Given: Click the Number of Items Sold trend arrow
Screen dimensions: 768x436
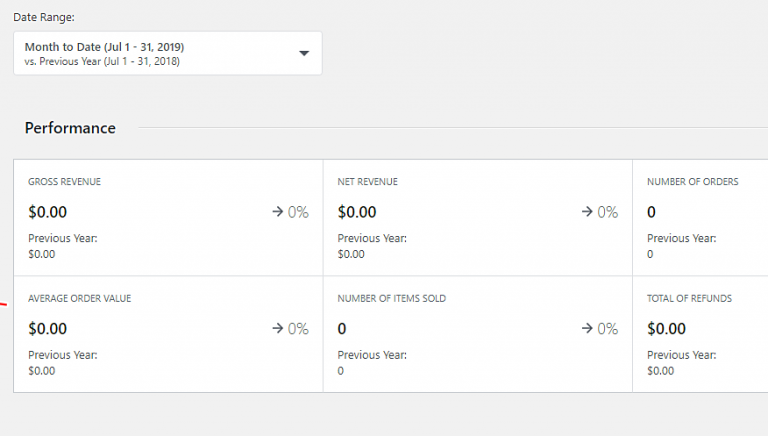Looking at the screenshot, I should click(x=588, y=328).
